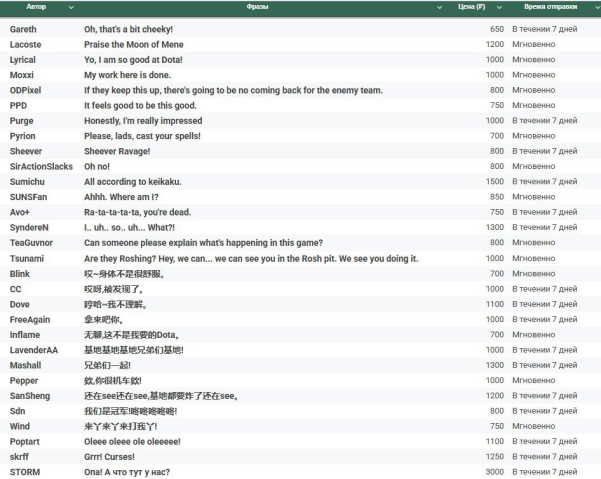The height and width of the screenshot is (479, 601).
Task: Select the price 3000 in STORM row
Action: tap(493, 472)
